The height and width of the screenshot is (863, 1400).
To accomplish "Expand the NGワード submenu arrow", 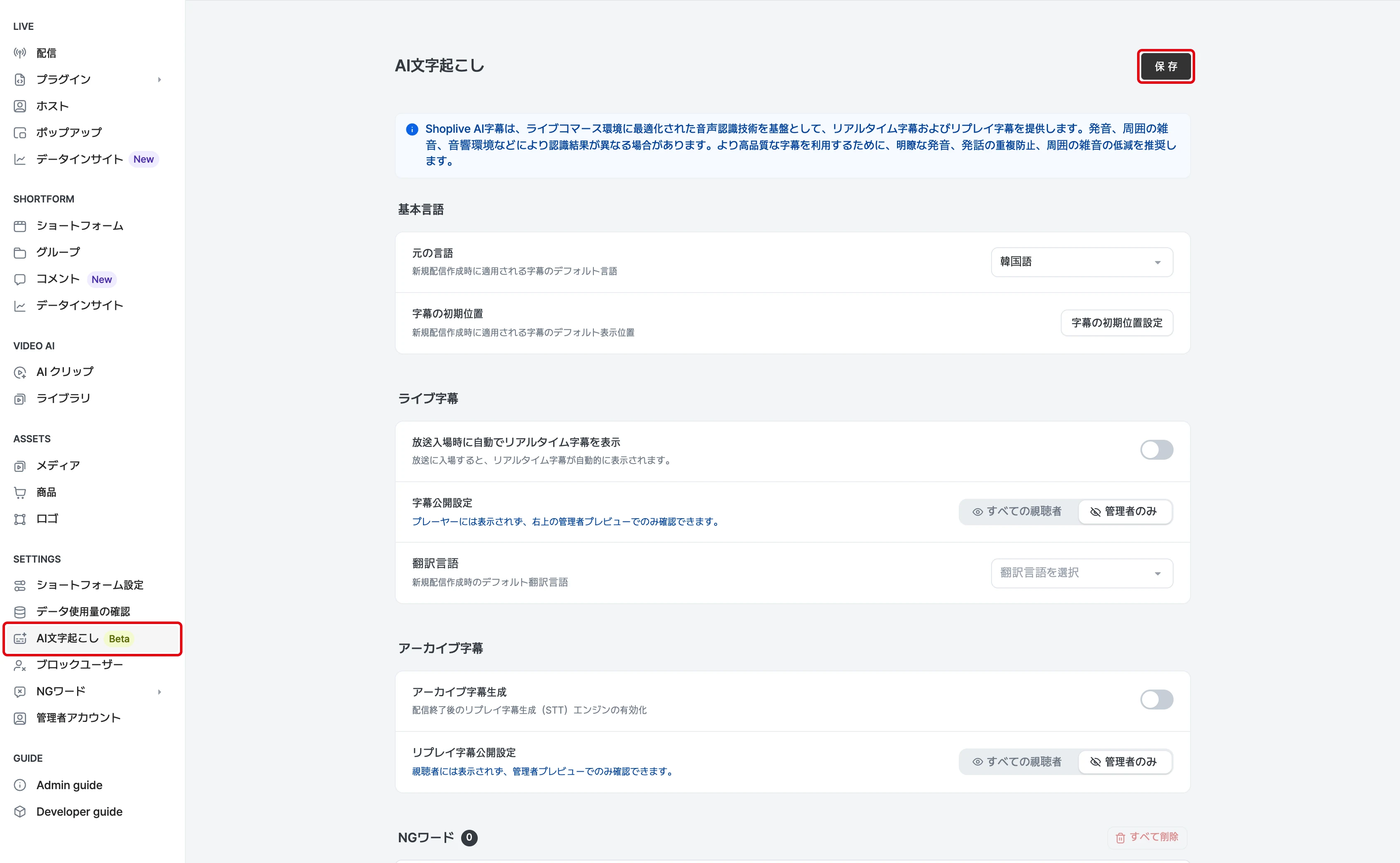I will click(x=159, y=692).
